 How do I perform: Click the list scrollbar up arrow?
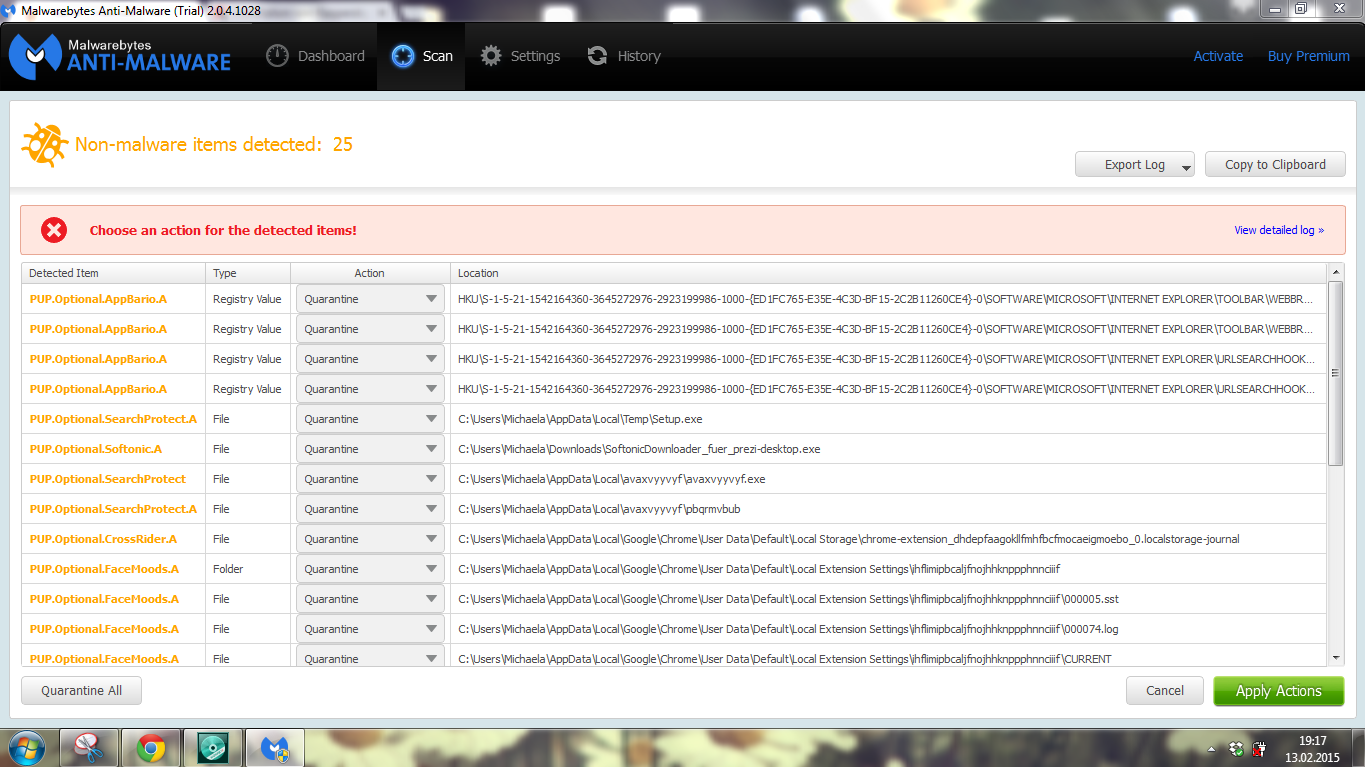click(1336, 272)
